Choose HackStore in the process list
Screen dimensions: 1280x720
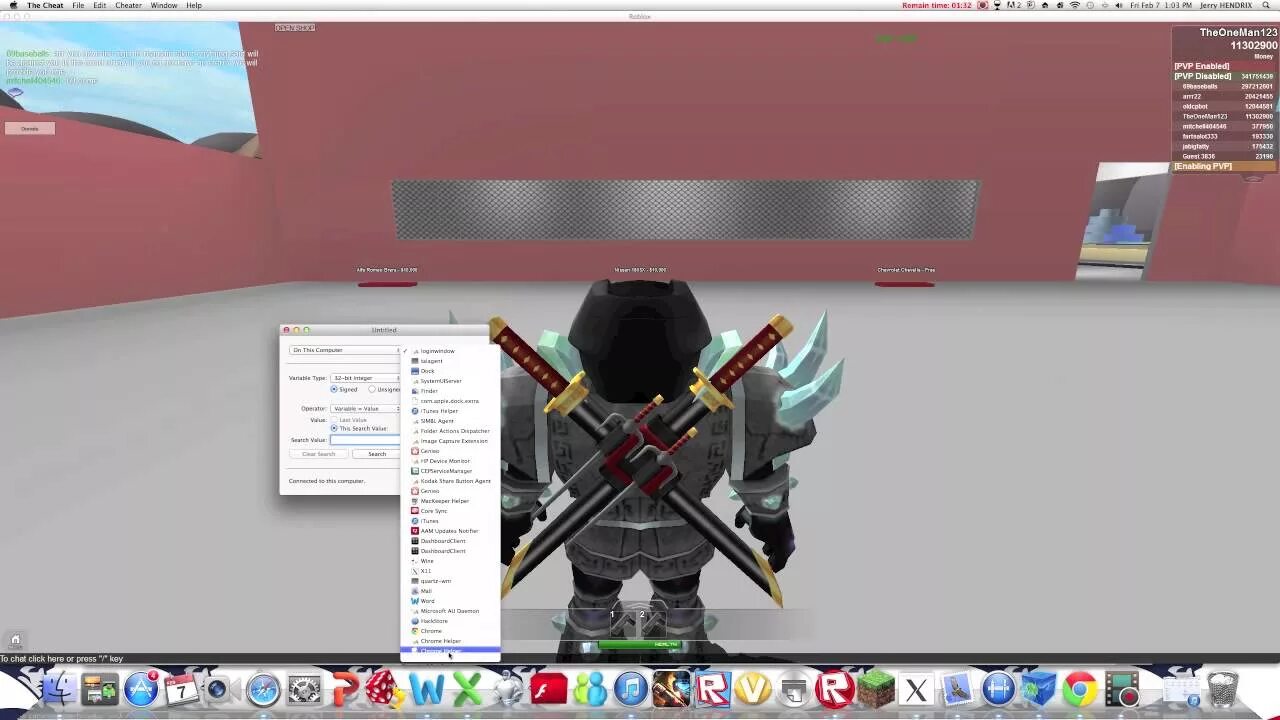coord(450,621)
